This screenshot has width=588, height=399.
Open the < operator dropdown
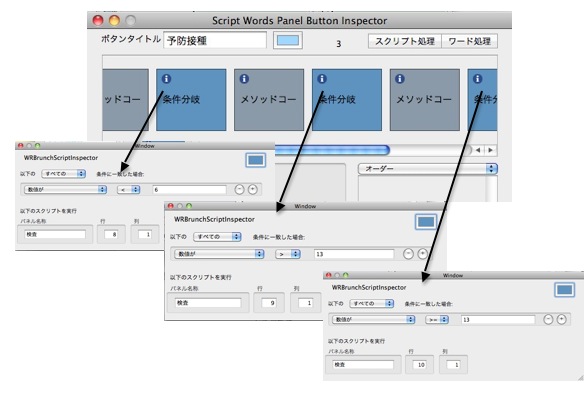point(128,190)
